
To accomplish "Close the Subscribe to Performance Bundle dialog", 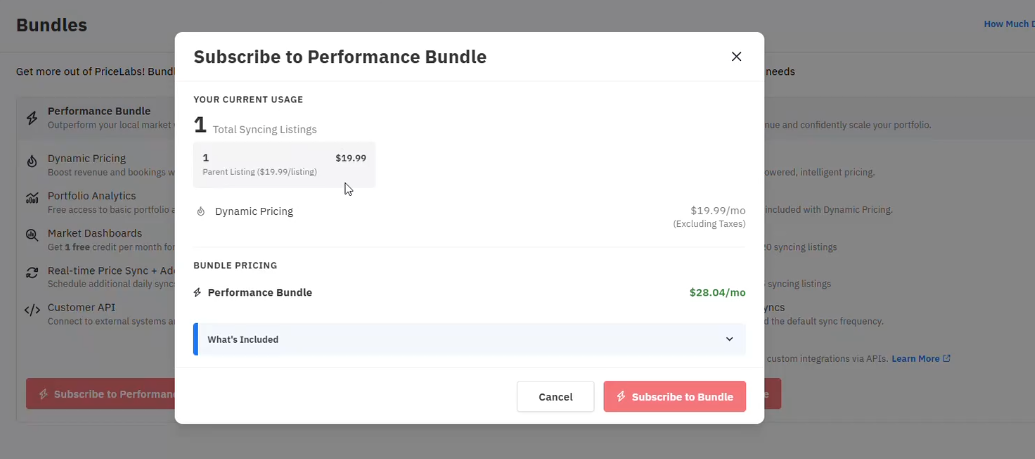I will 736,57.
